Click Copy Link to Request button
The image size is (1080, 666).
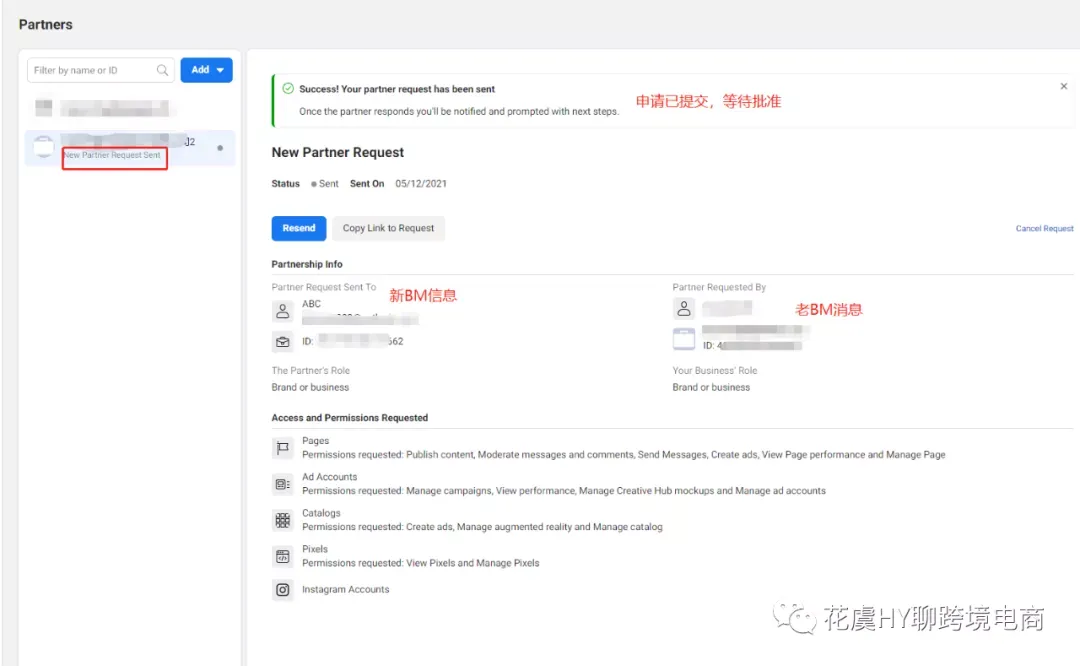click(x=388, y=228)
